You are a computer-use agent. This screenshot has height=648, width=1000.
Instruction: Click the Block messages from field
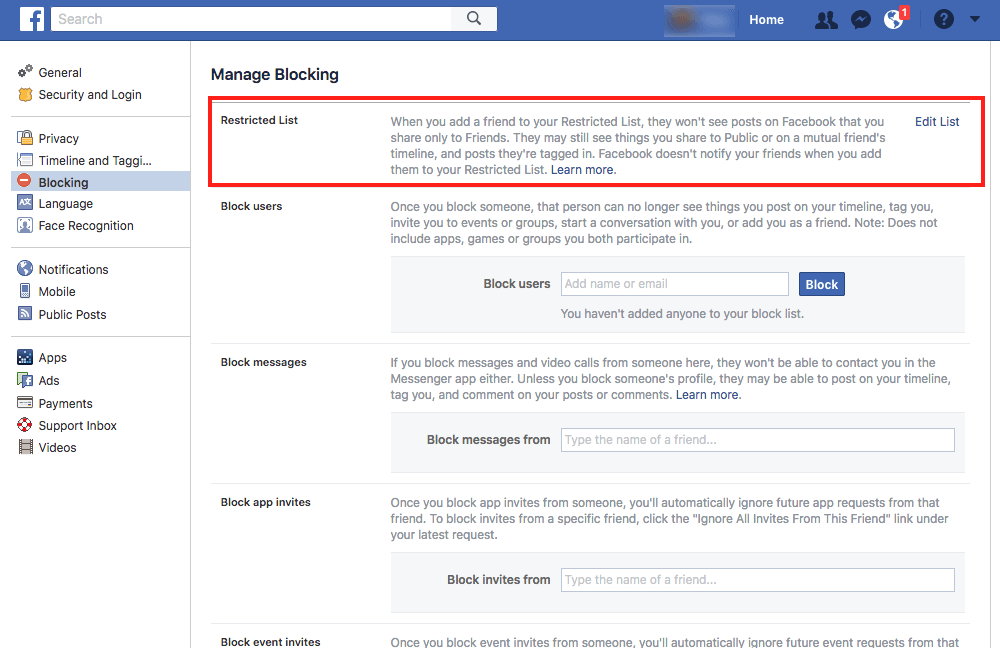[758, 440]
